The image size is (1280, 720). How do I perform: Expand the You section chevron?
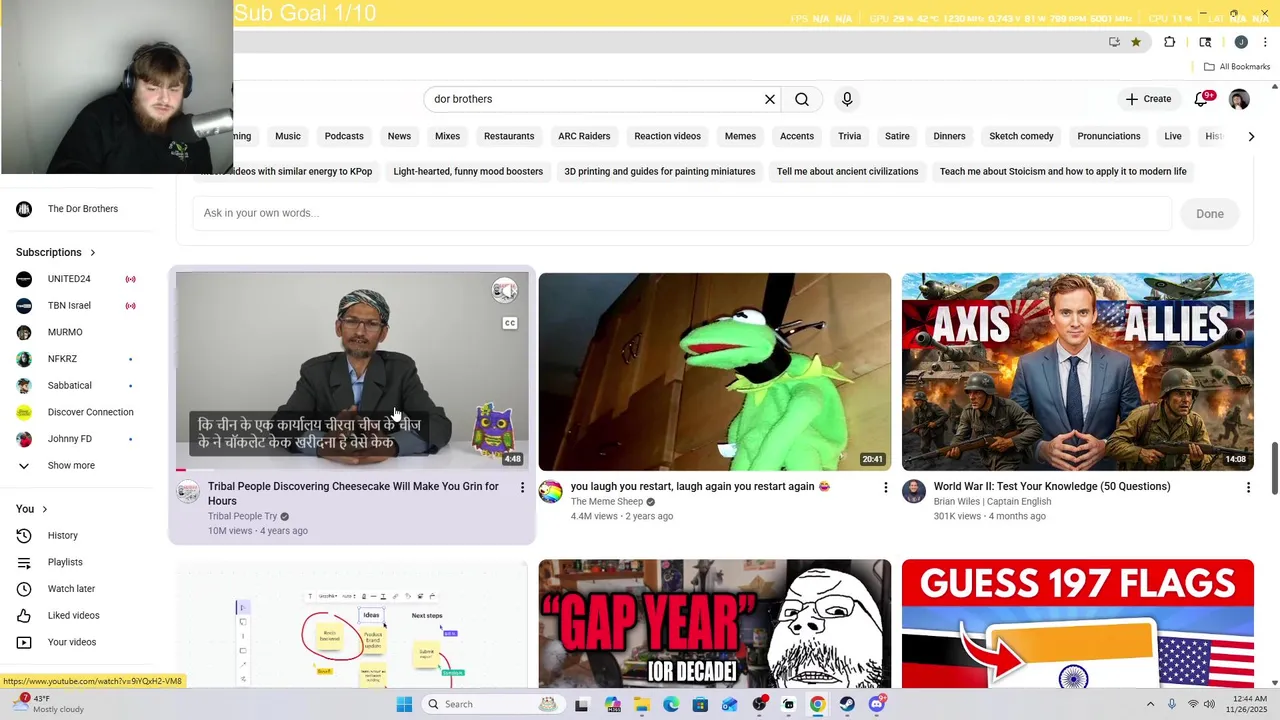pos(44,510)
